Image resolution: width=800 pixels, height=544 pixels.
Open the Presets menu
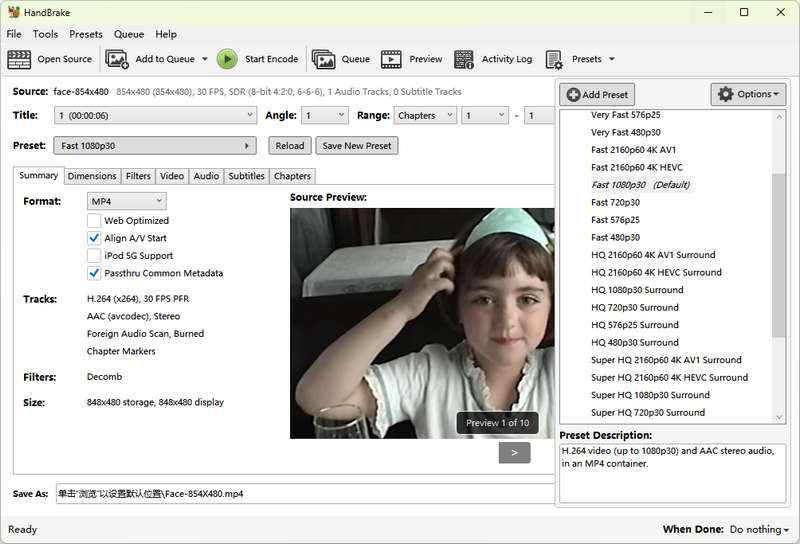(x=86, y=34)
